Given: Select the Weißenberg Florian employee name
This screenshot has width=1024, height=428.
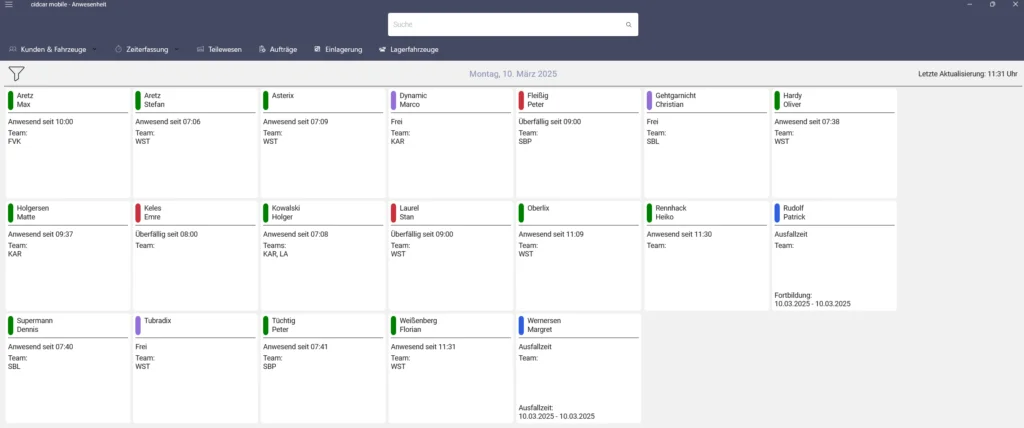Looking at the screenshot, I should tap(418, 325).
